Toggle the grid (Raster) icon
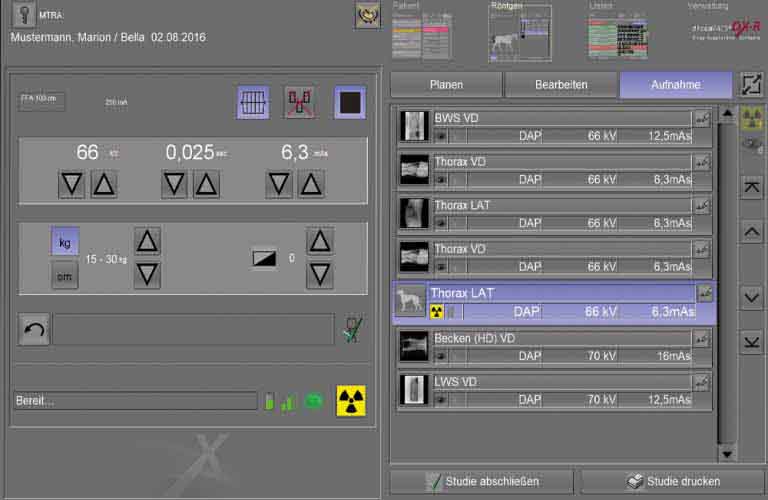This screenshot has width=768, height=500. pyautogui.click(x=253, y=103)
